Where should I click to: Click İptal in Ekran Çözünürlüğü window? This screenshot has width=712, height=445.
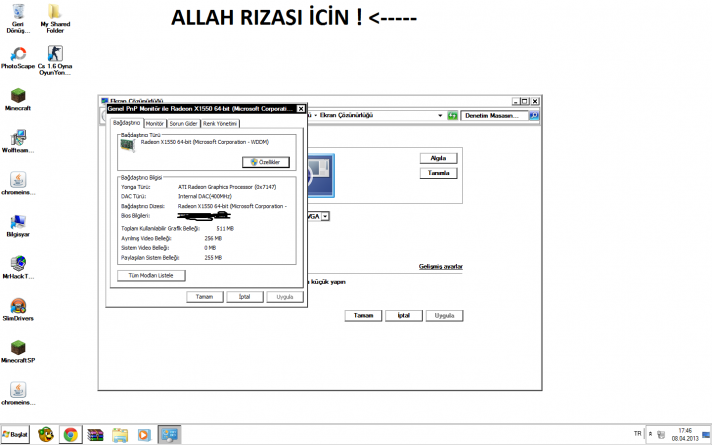(x=404, y=316)
